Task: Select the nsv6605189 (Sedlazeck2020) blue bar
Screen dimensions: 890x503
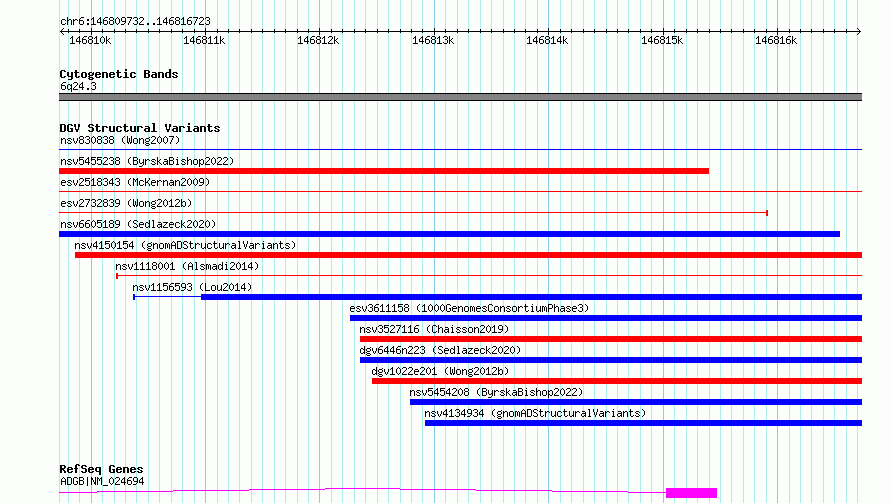Action: (x=450, y=234)
